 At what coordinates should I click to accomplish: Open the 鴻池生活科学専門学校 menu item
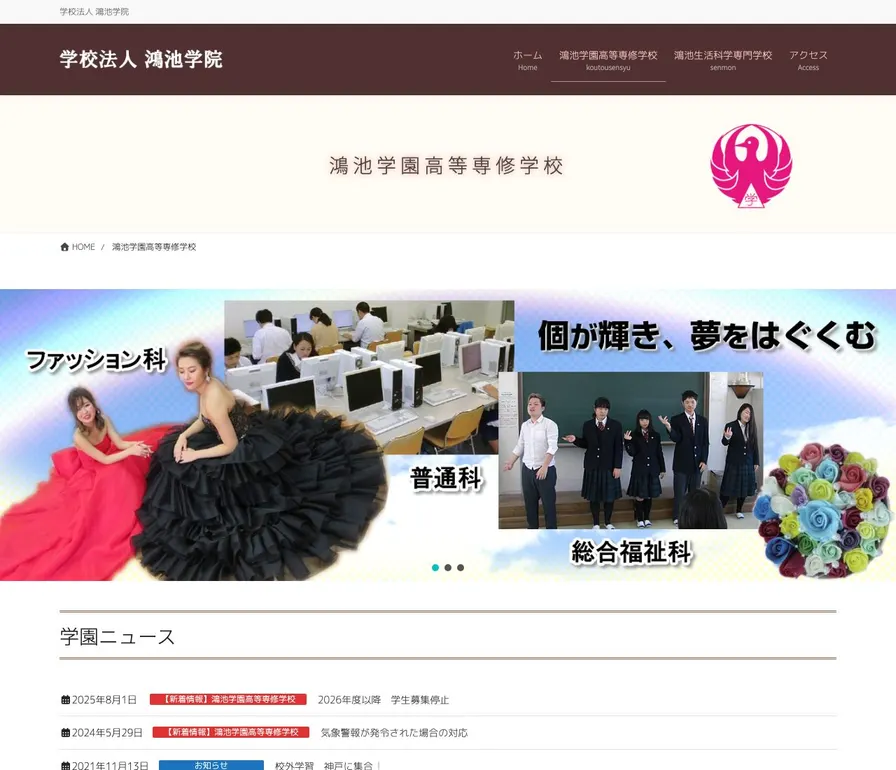pos(722,60)
